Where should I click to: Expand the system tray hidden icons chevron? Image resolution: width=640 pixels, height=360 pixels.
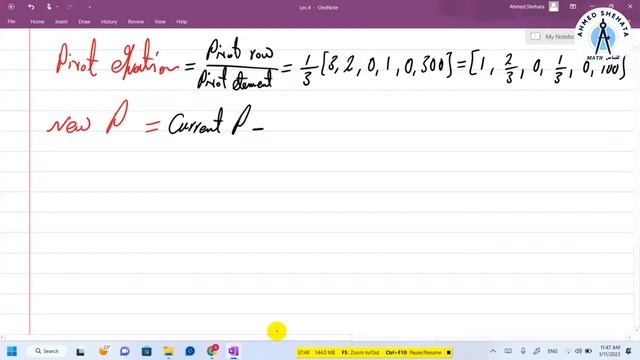(x=493, y=351)
